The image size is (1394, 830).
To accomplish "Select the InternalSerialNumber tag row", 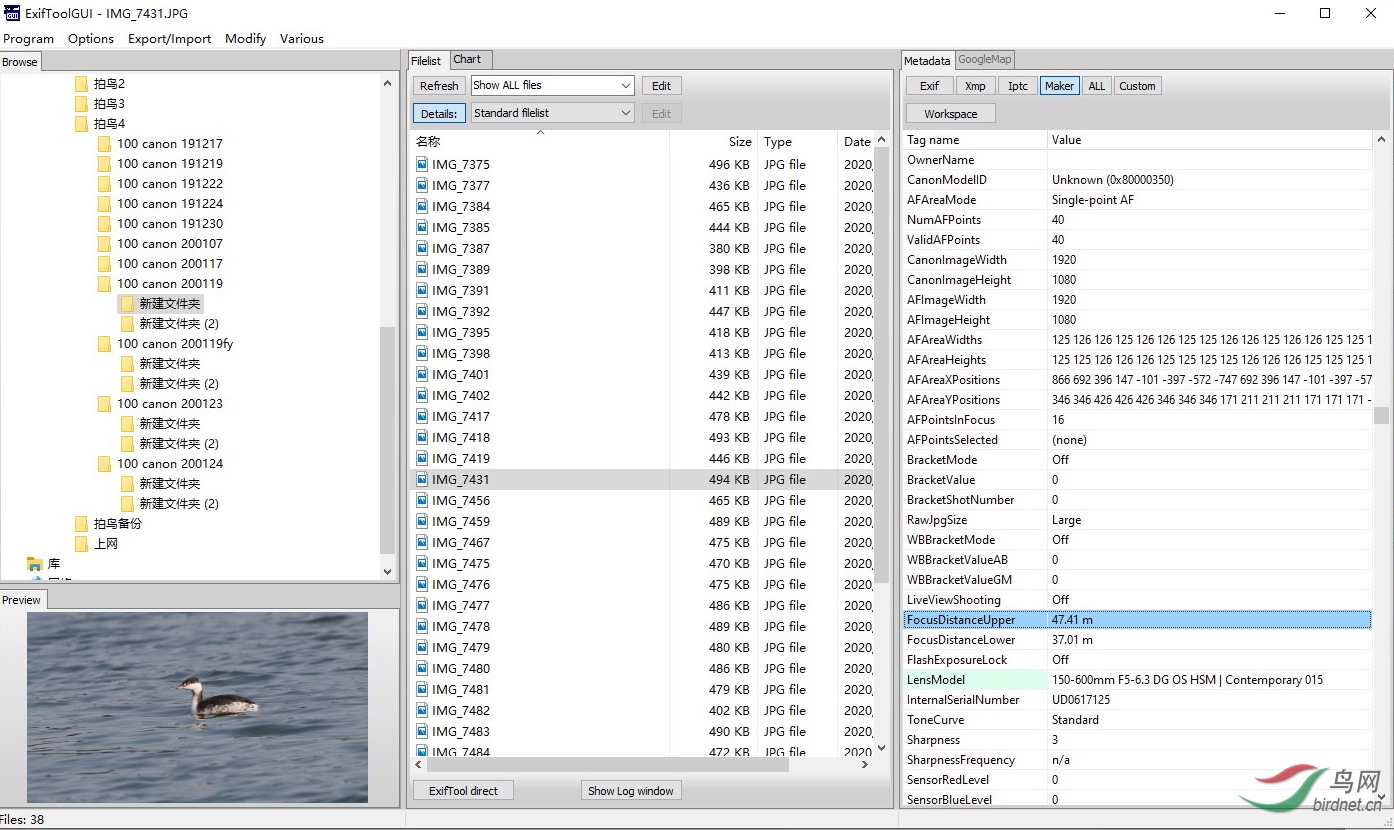I will coord(1137,700).
